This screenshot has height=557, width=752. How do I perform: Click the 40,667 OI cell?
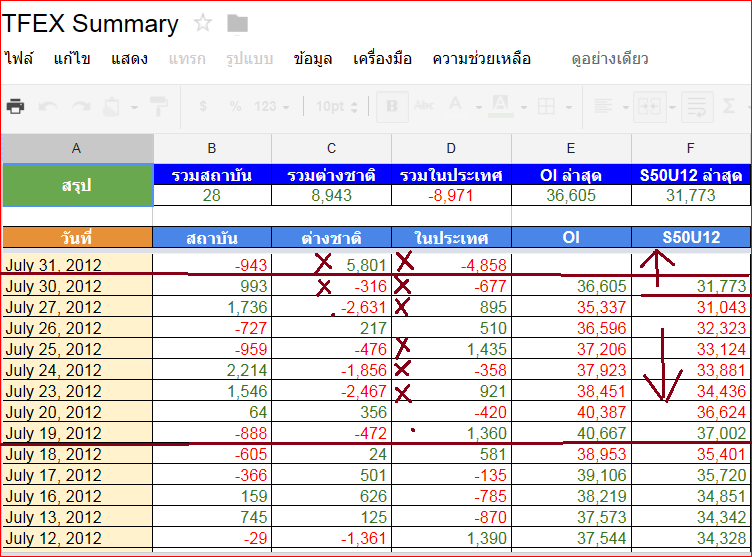pos(571,433)
